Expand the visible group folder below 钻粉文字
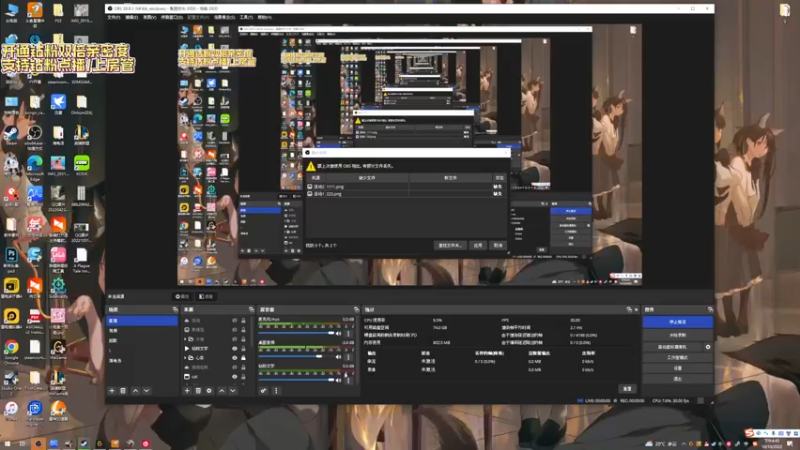800x450 pixels. [186, 358]
